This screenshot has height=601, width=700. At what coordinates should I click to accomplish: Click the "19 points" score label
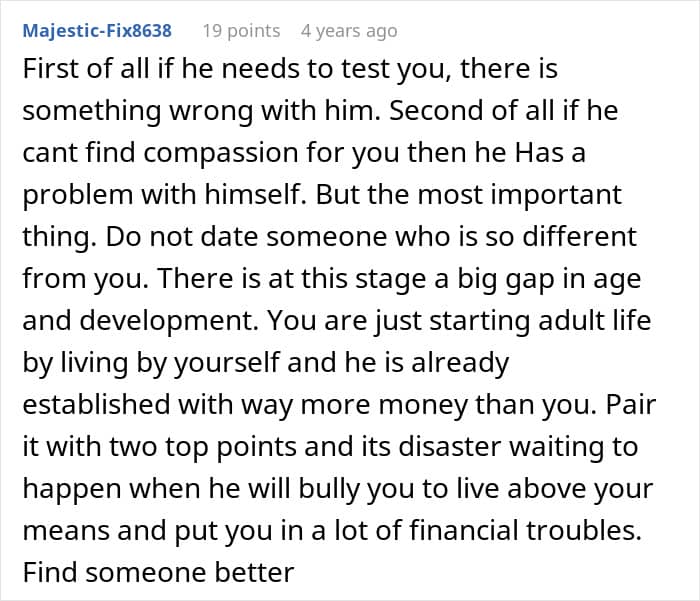click(241, 31)
